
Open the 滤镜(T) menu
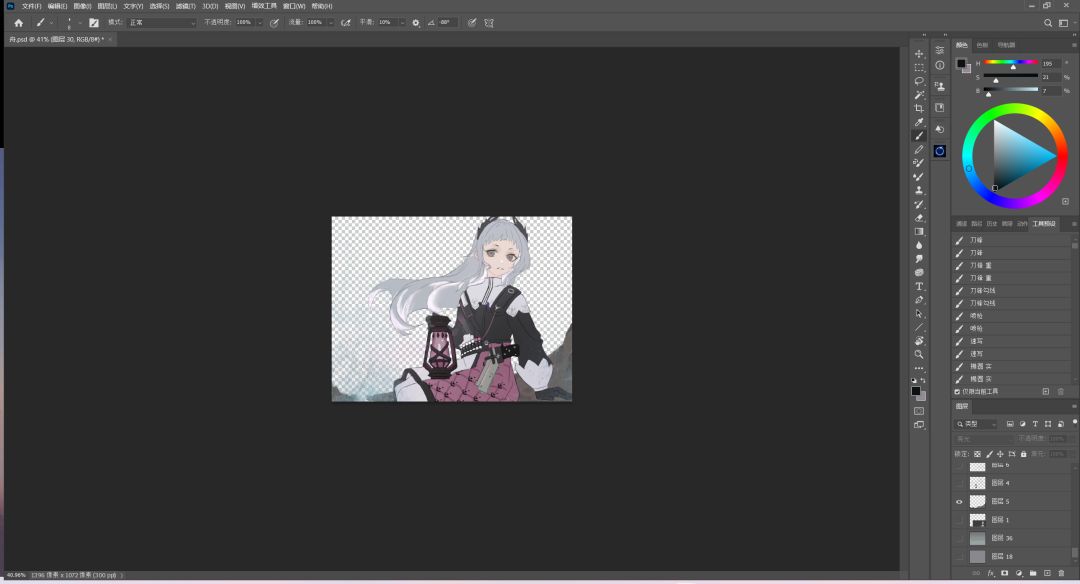(x=184, y=6)
